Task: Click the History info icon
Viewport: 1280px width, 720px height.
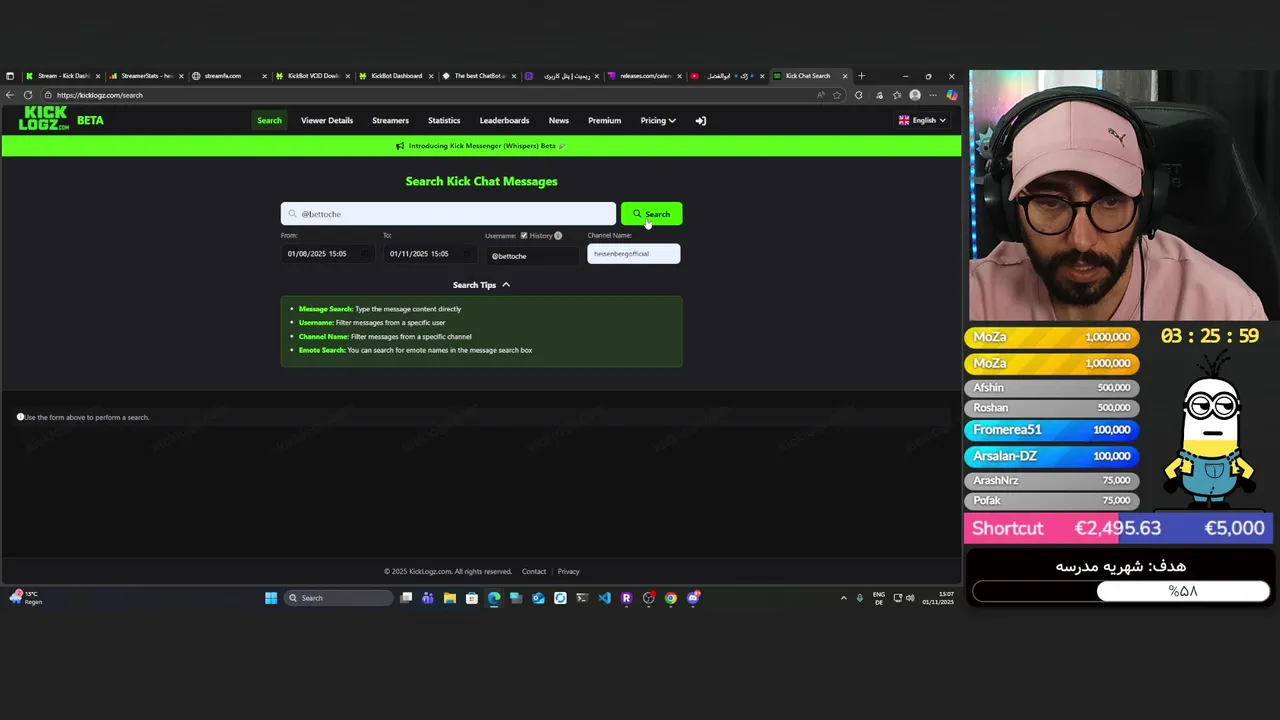Action: 558,236
